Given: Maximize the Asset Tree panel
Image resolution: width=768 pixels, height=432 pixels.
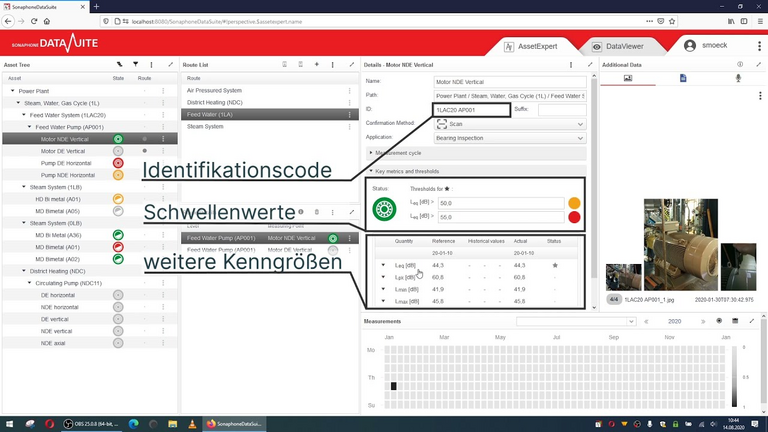Looking at the screenshot, I should tap(170, 64).
